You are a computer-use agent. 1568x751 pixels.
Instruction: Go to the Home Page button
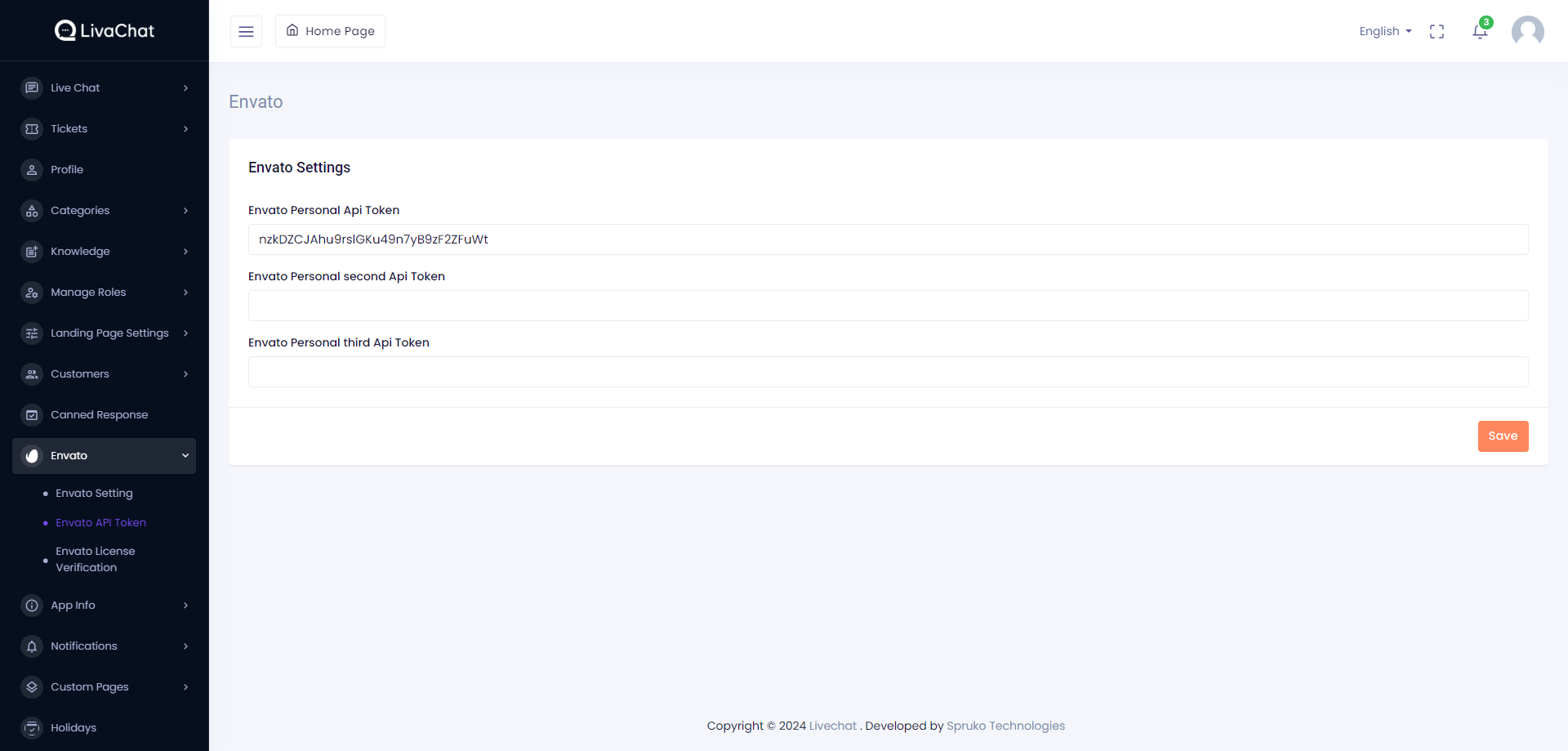pos(330,31)
